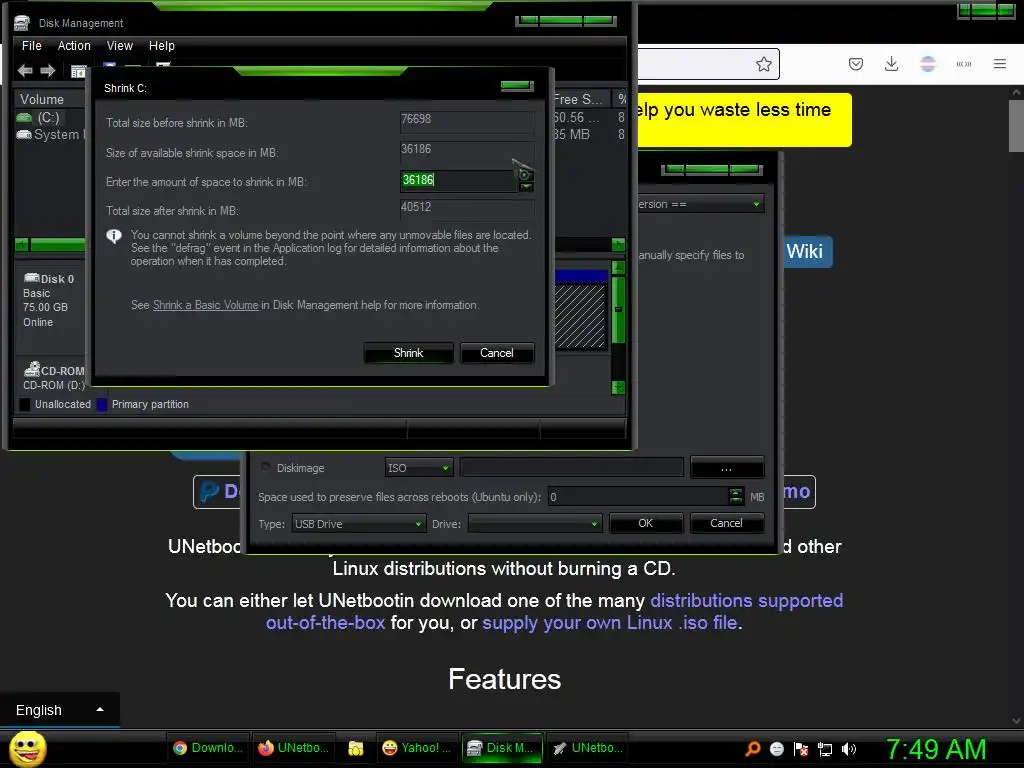Viewport: 1024px width, 768px height.
Task: Click the network tray icon
Action: pos(825,749)
